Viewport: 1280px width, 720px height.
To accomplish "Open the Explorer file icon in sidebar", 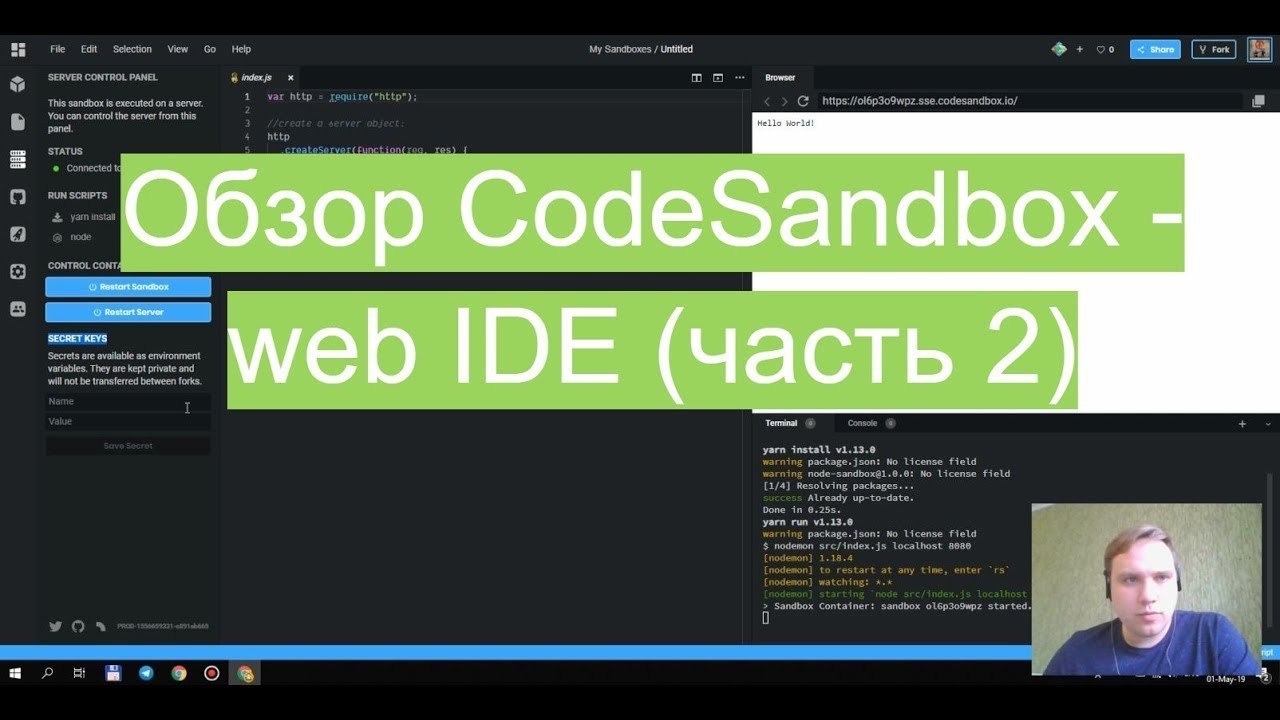I will point(18,122).
